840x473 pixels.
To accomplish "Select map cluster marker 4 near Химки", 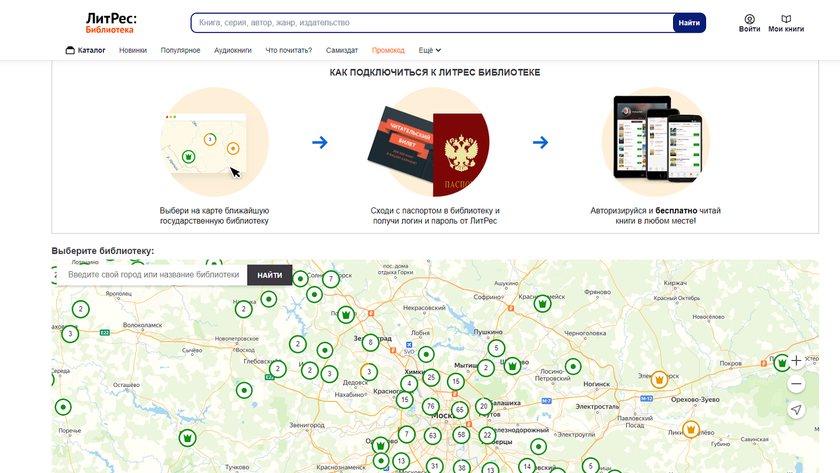I will coord(409,384).
